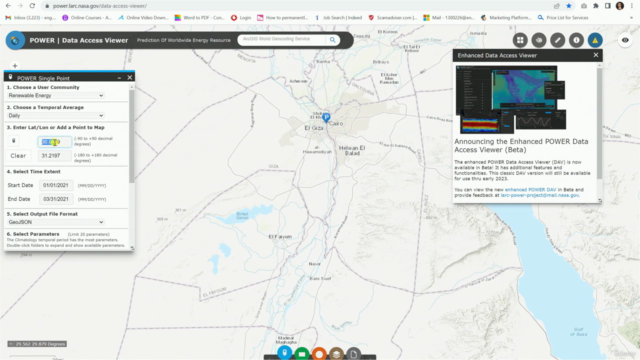The image size is (640, 360).
Task: Select the orange circle global icon
Action: [319, 353]
